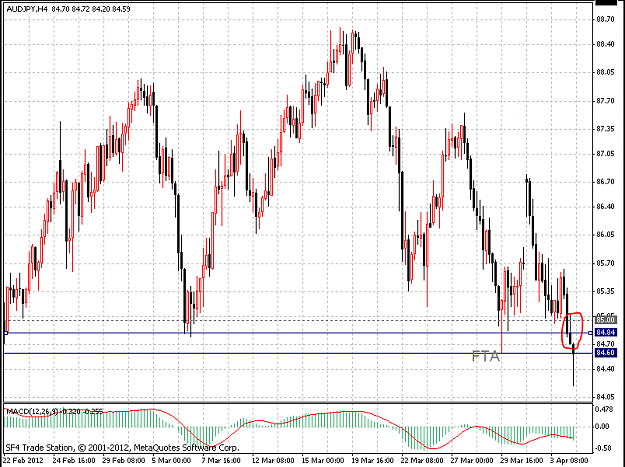Select the 85.70 price axis label
Viewport: 625px width, 467px height.
tap(605, 263)
